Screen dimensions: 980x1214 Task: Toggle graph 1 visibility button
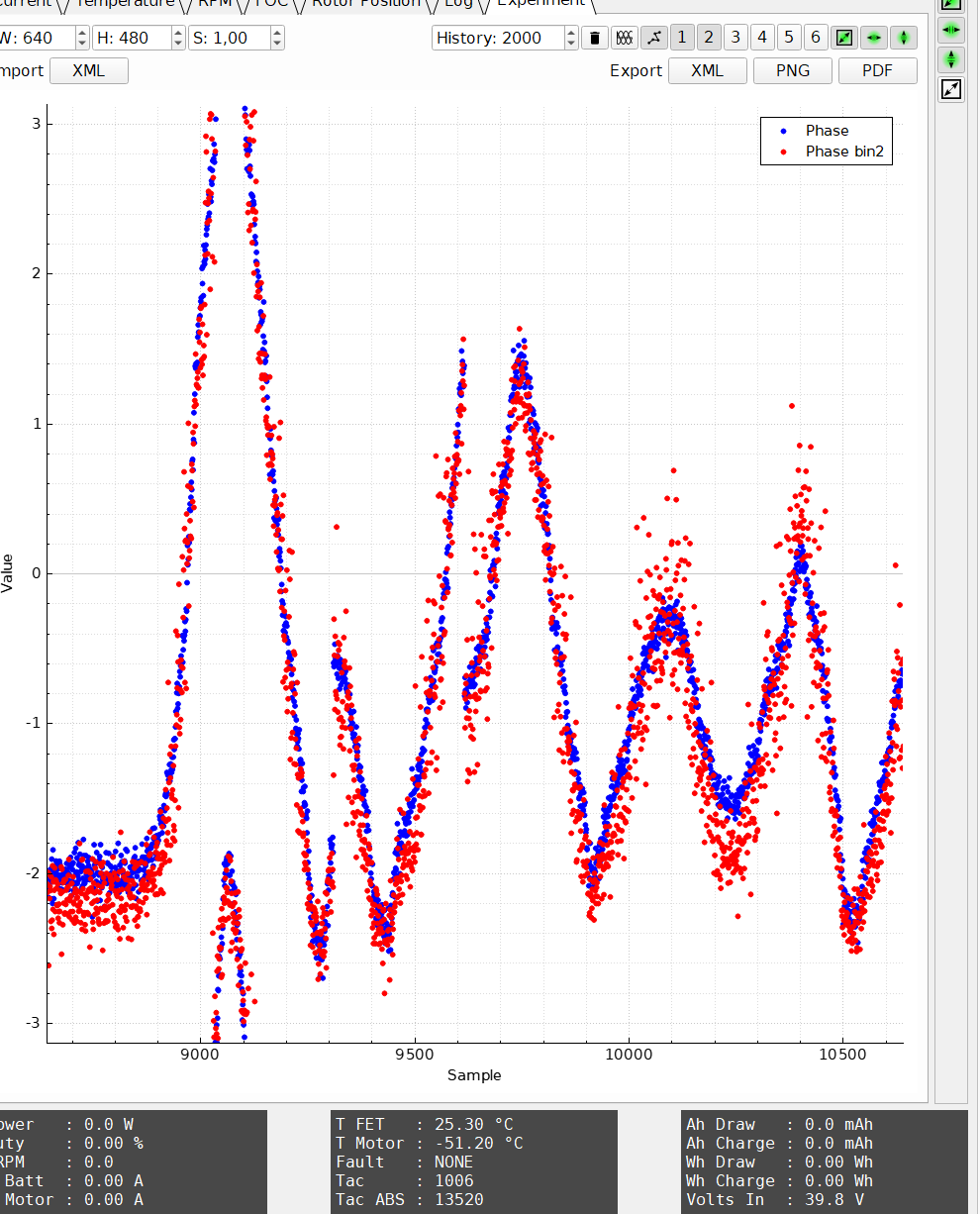[682, 38]
